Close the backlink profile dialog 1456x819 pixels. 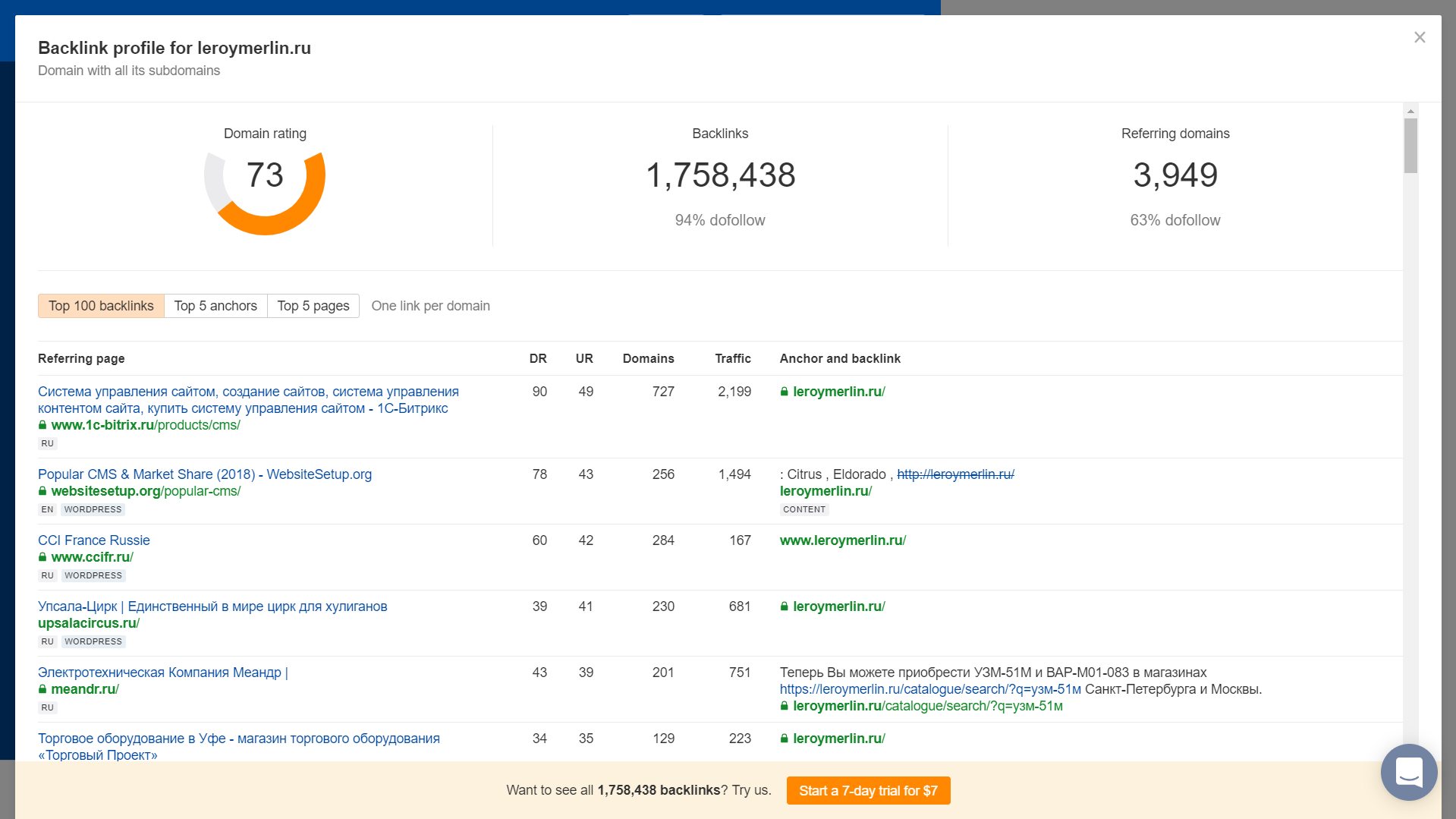click(1420, 37)
